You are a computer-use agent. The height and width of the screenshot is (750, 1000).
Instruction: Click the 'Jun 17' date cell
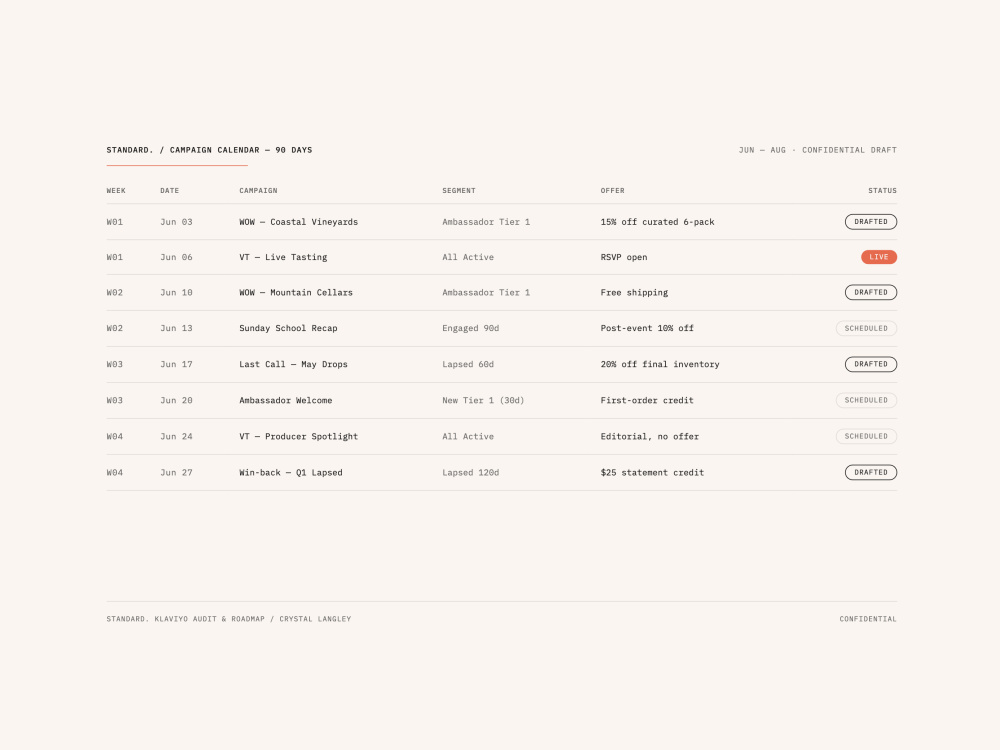(176, 364)
